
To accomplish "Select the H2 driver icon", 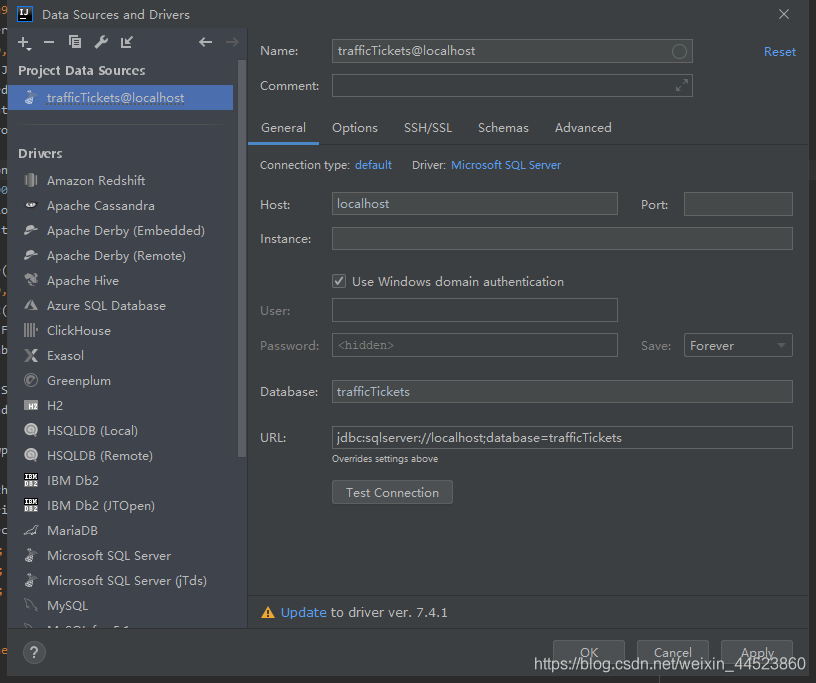I will pos(31,405).
